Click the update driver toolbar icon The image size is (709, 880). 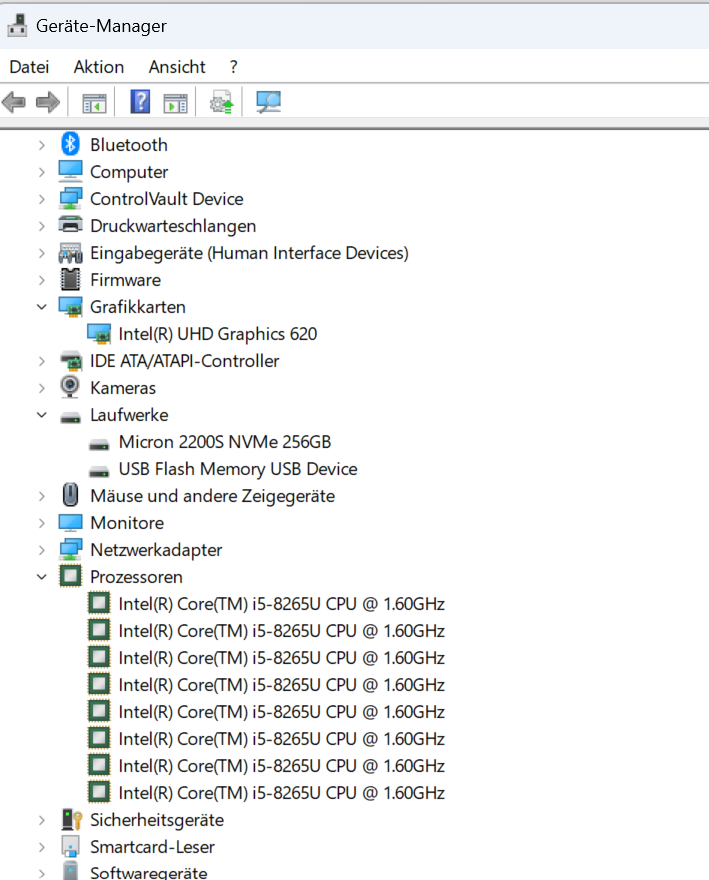pyautogui.click(x=221, y=102)
